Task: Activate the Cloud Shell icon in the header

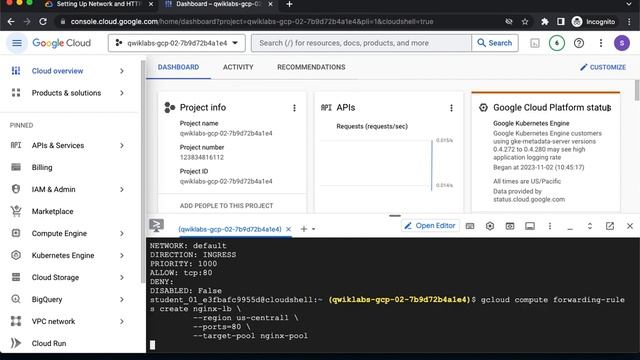Action: coord(535,43)
